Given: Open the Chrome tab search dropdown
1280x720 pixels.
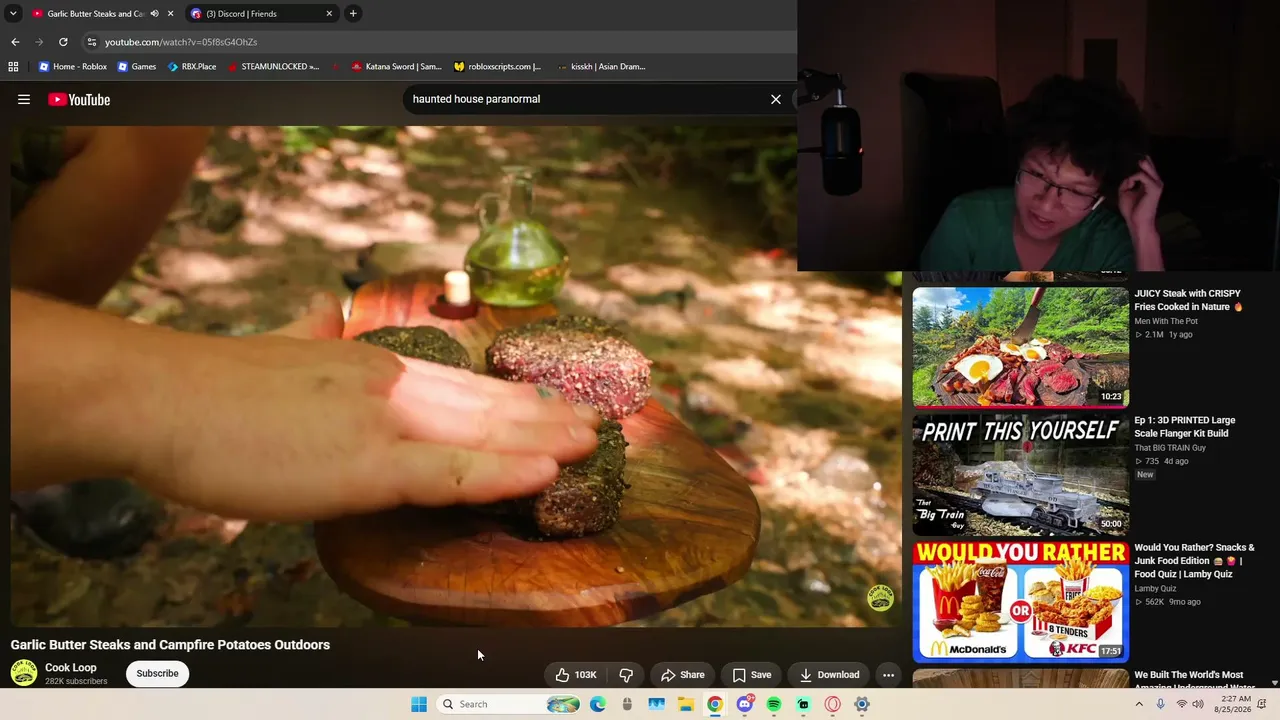Looking at the screenshot, I should (13, 14).
